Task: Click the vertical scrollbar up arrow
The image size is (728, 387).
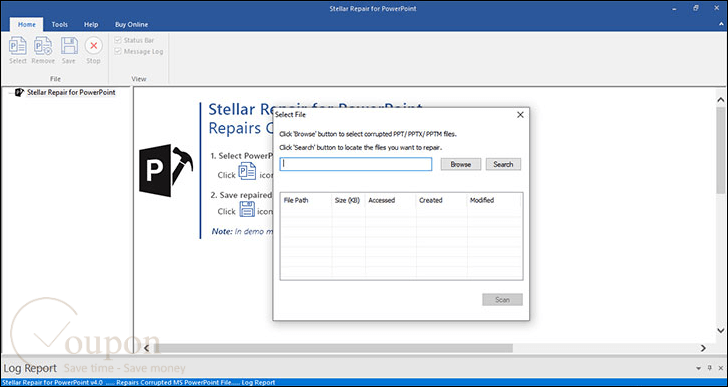Action: [x=720, y=99]
